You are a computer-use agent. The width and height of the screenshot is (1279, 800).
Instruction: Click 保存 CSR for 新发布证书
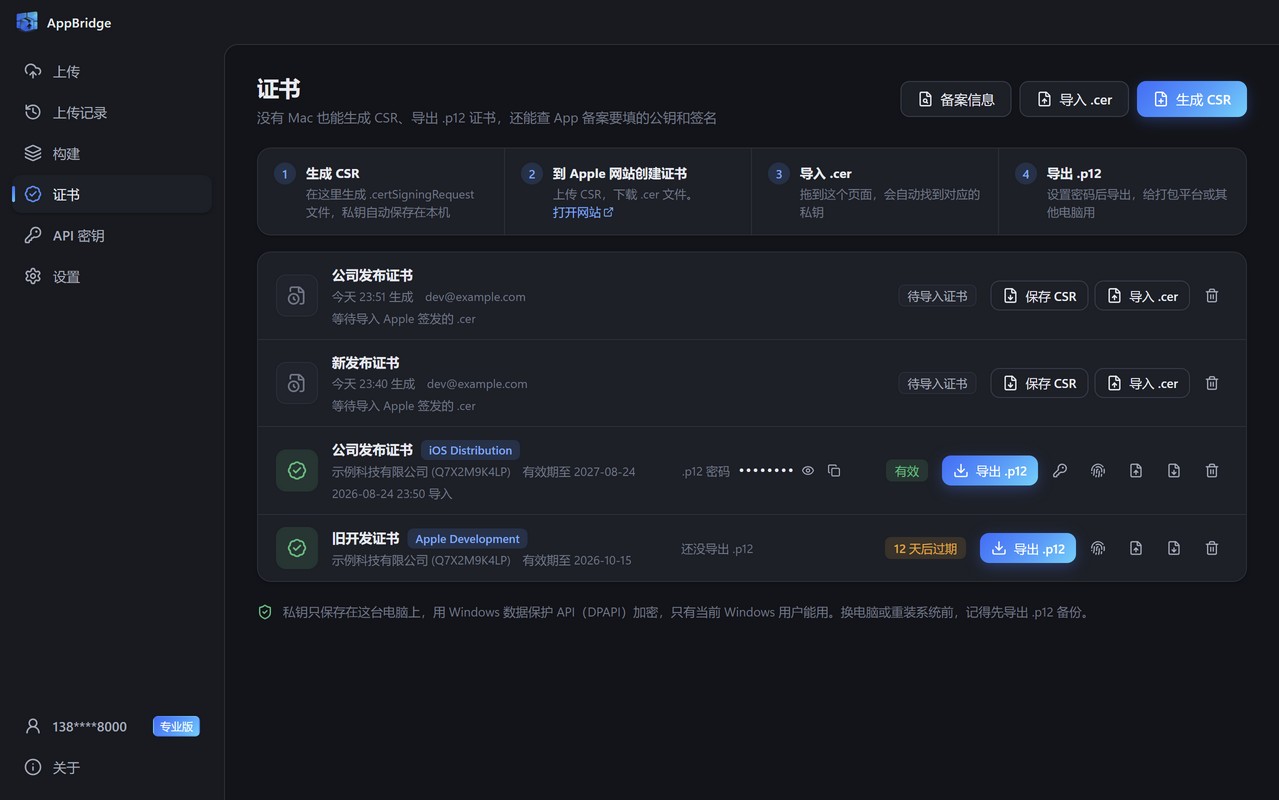(x=1039, y=384)
